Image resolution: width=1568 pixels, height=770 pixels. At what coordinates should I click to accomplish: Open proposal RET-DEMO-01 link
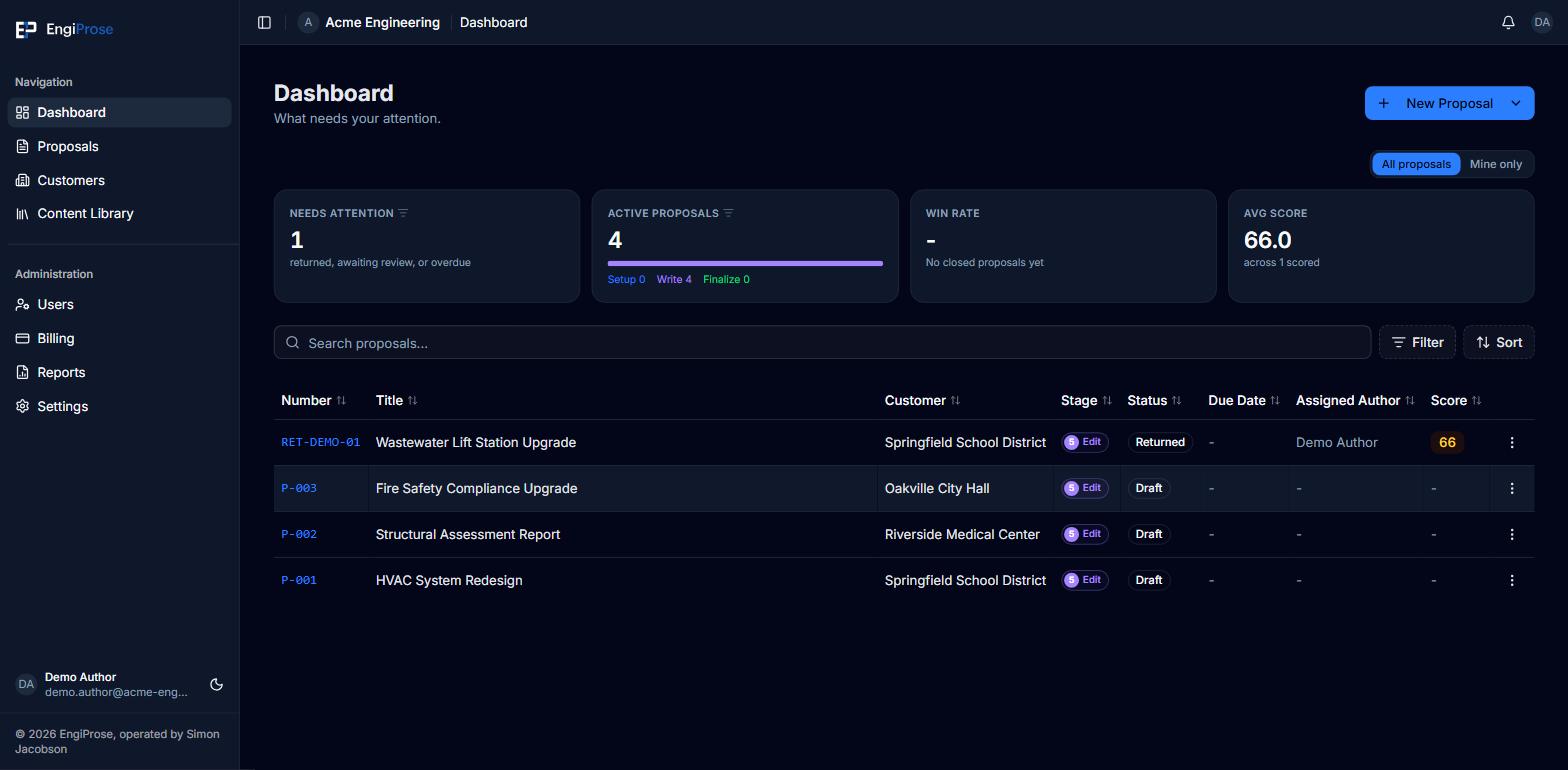320,442
